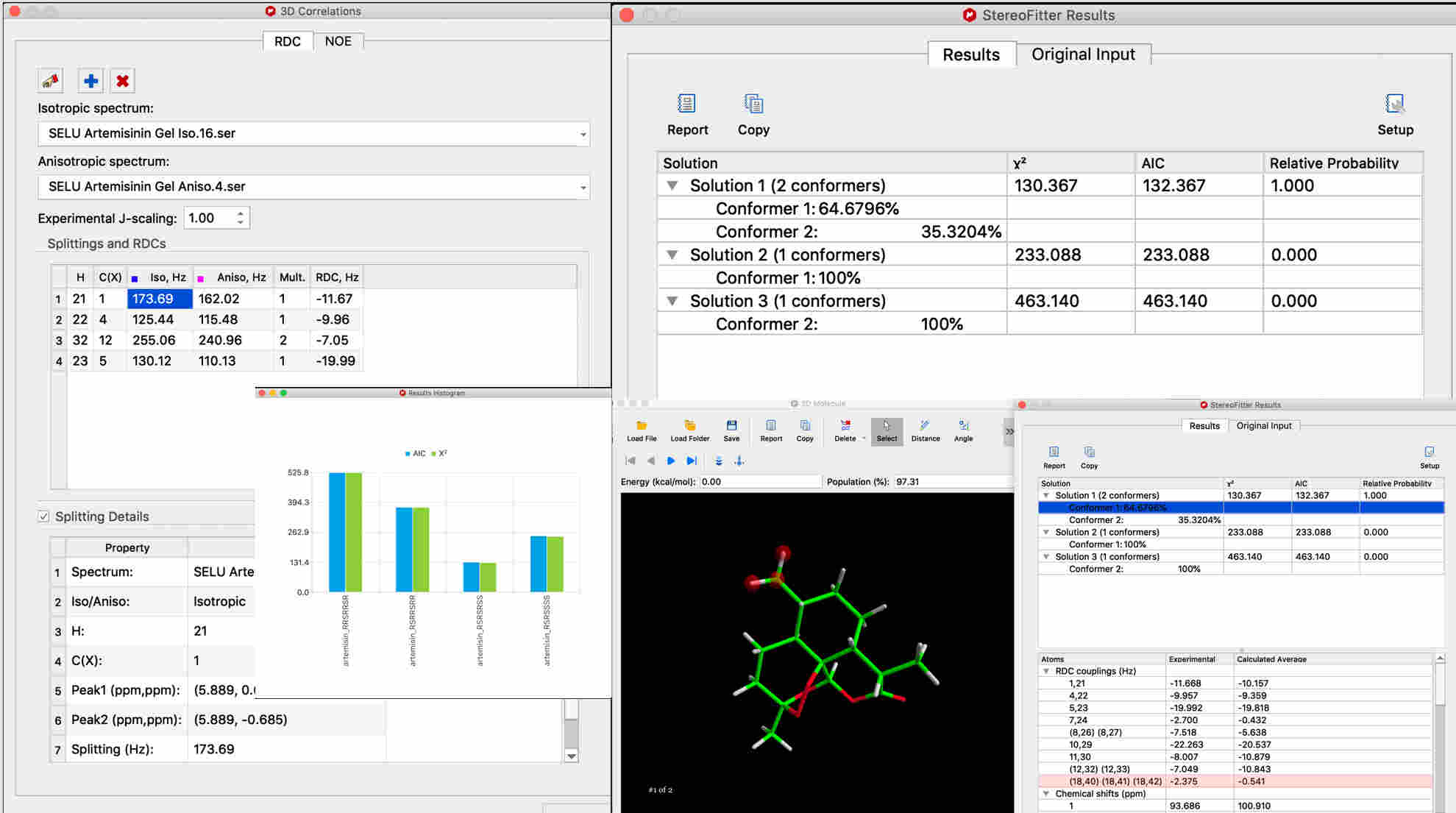Toggle the Splitting Details checkbox
This screenshot has height=813, width=1456.
coord(44,516)
